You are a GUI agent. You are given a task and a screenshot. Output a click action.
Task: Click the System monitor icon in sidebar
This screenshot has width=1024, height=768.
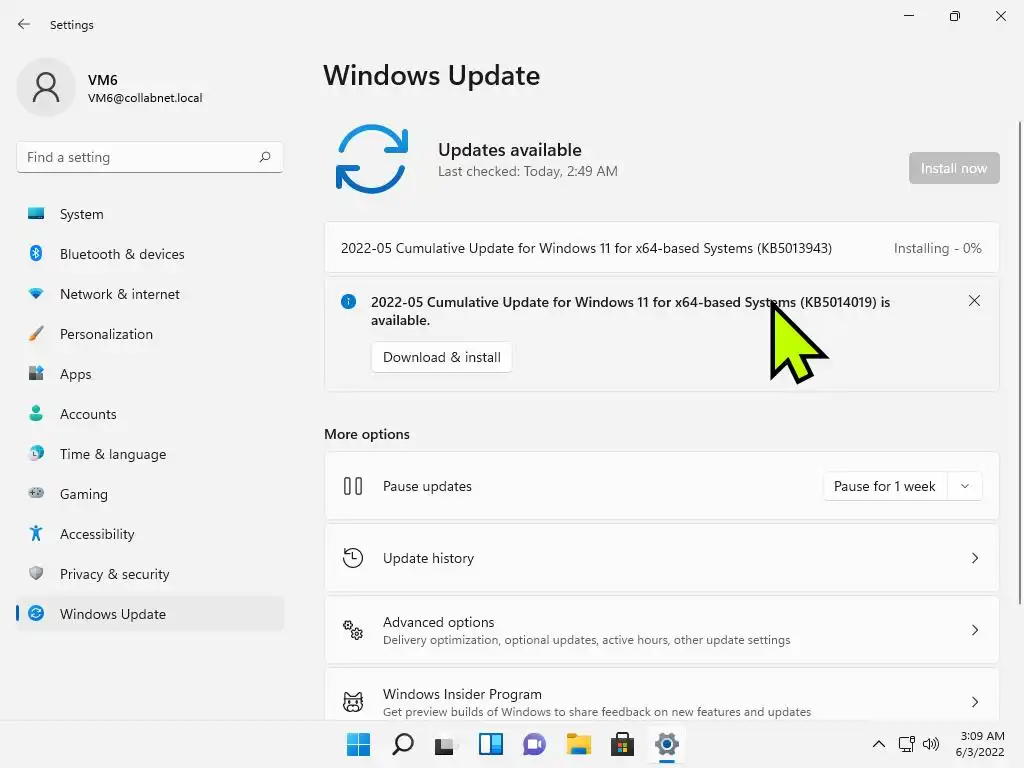tap(36, 214)
